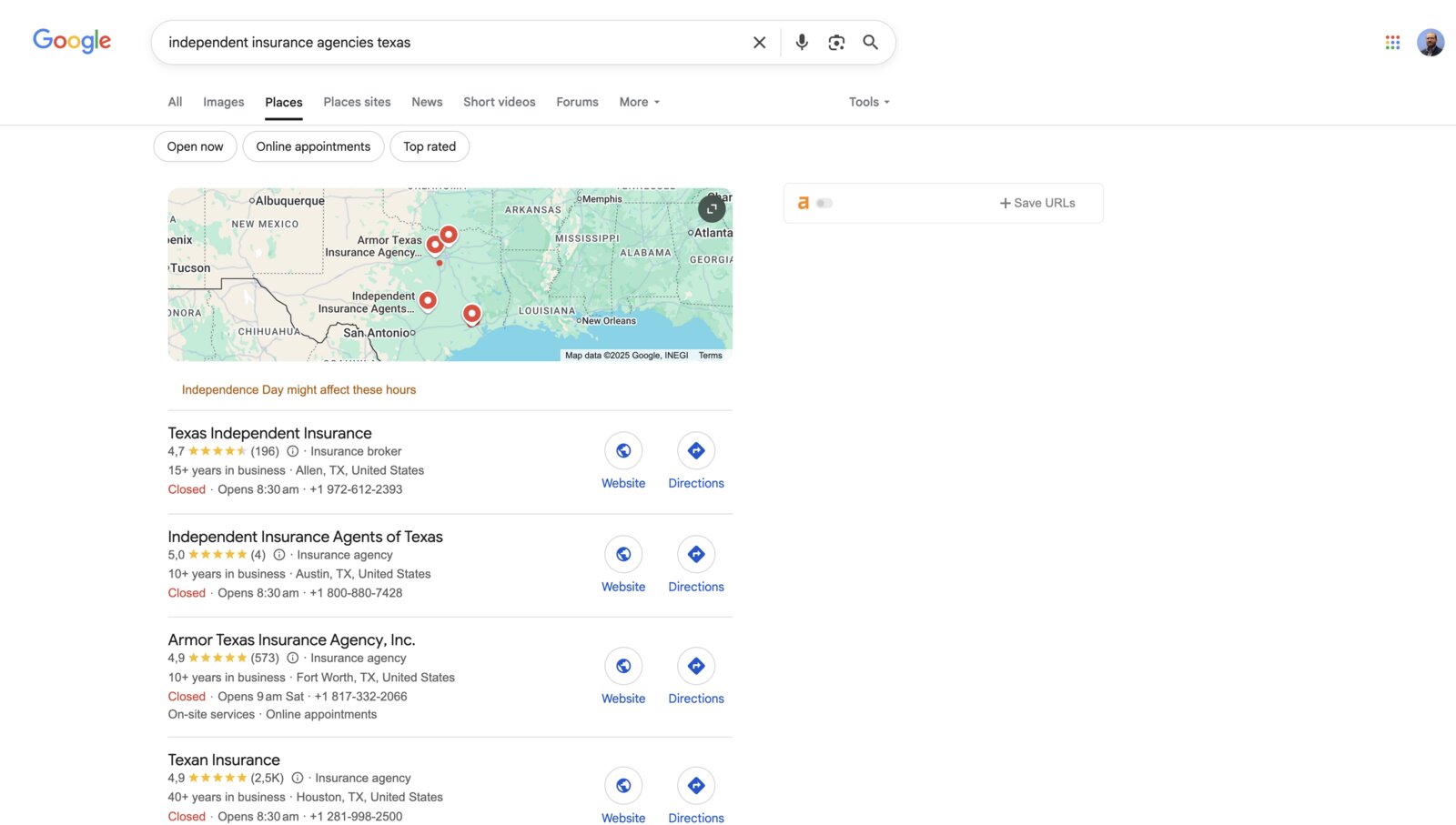This screenshot has height=825, width=1456.
Task: Show rating info for Independent Insurance Agents of Texas
Action: (279, 555)
